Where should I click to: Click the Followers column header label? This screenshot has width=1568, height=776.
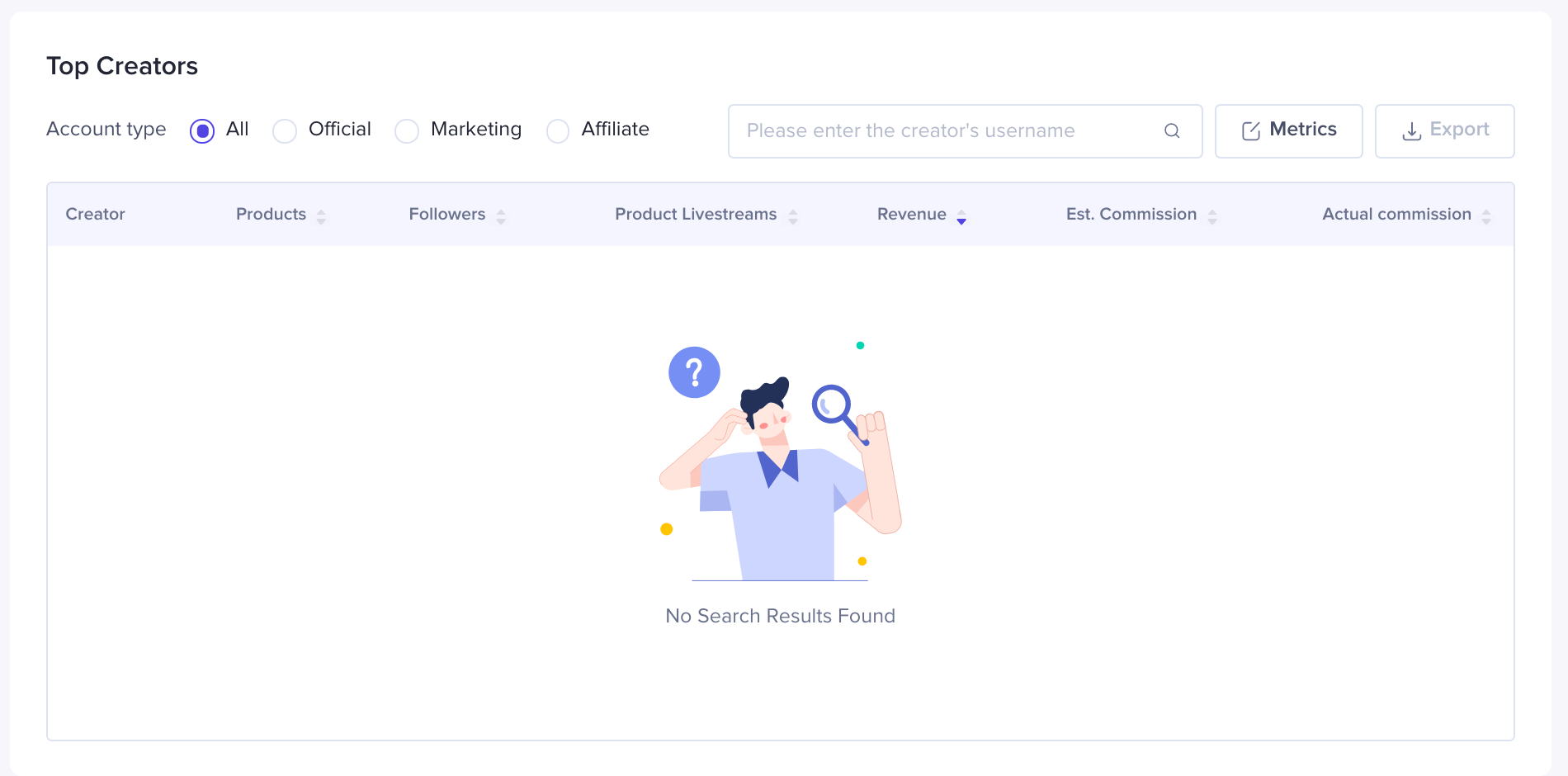(446, 215)
